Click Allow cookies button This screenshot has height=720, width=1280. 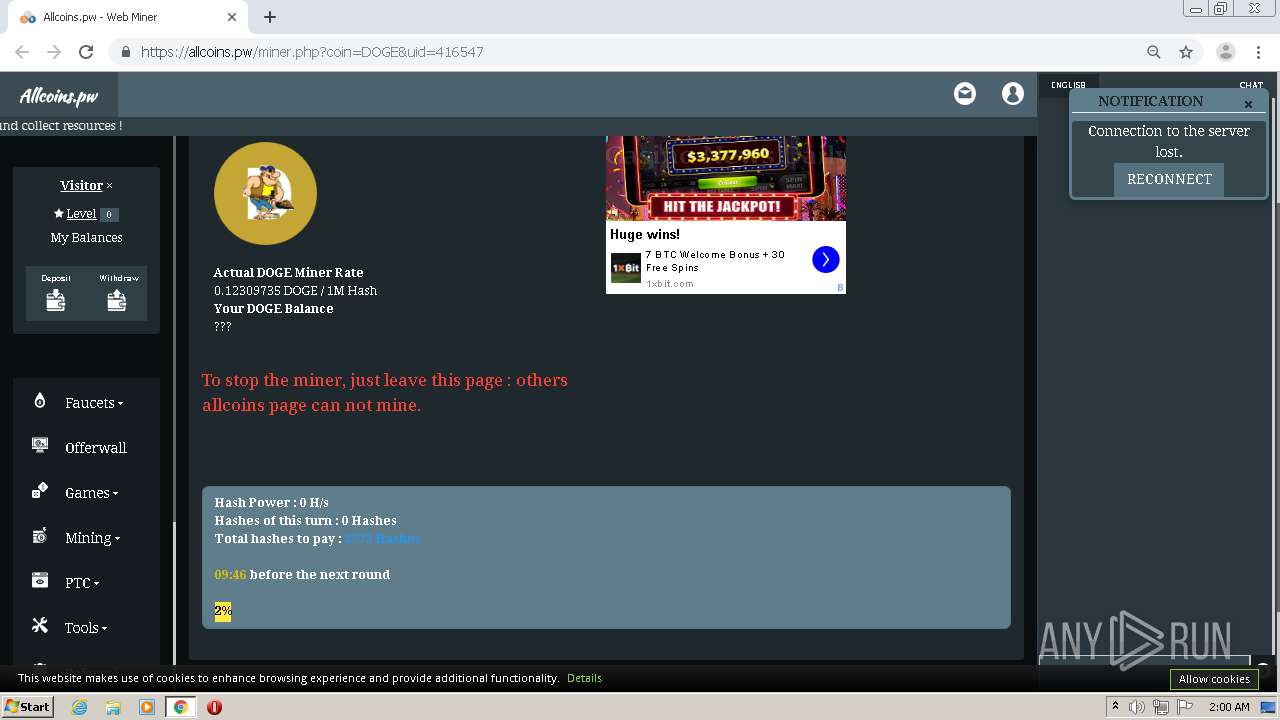[1214, 679]
